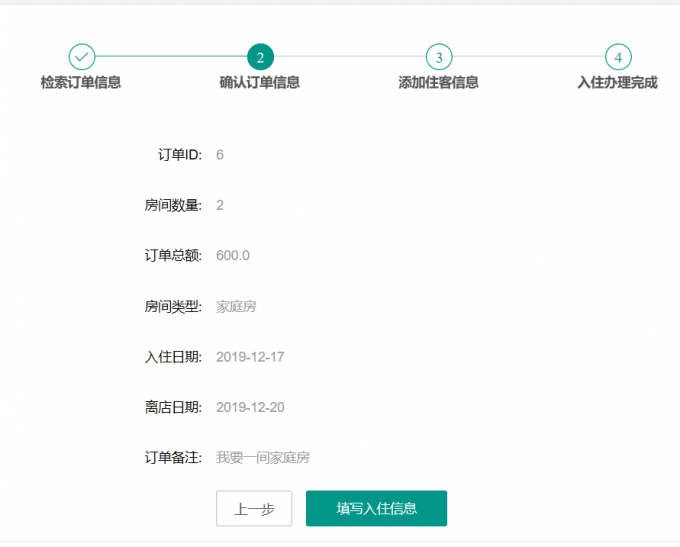Click the order total 600.0
Screen dimensions: 680x547
pyautogui.click(x=233, y=255)
